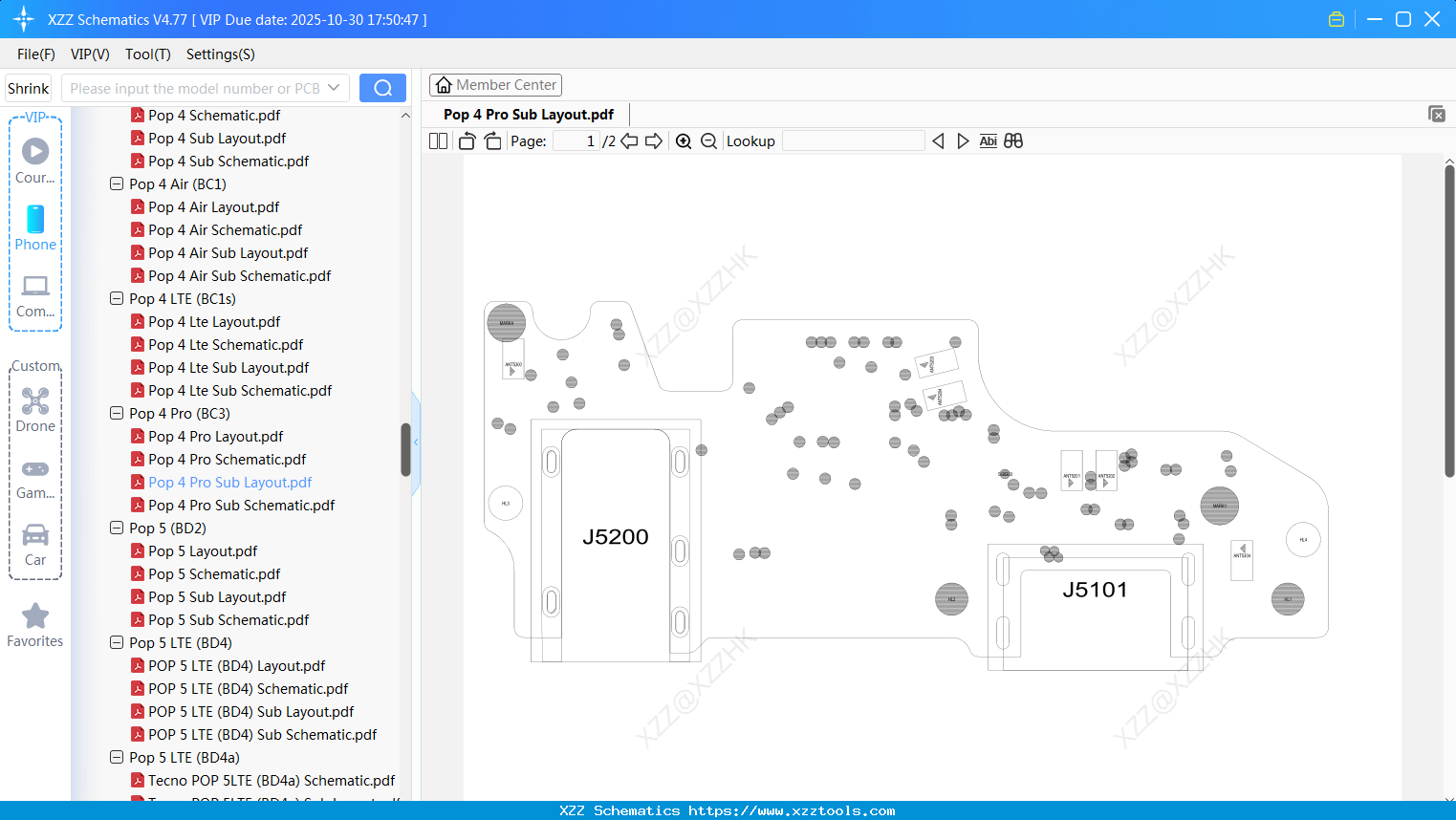Open the Member Center

point(495,84)
